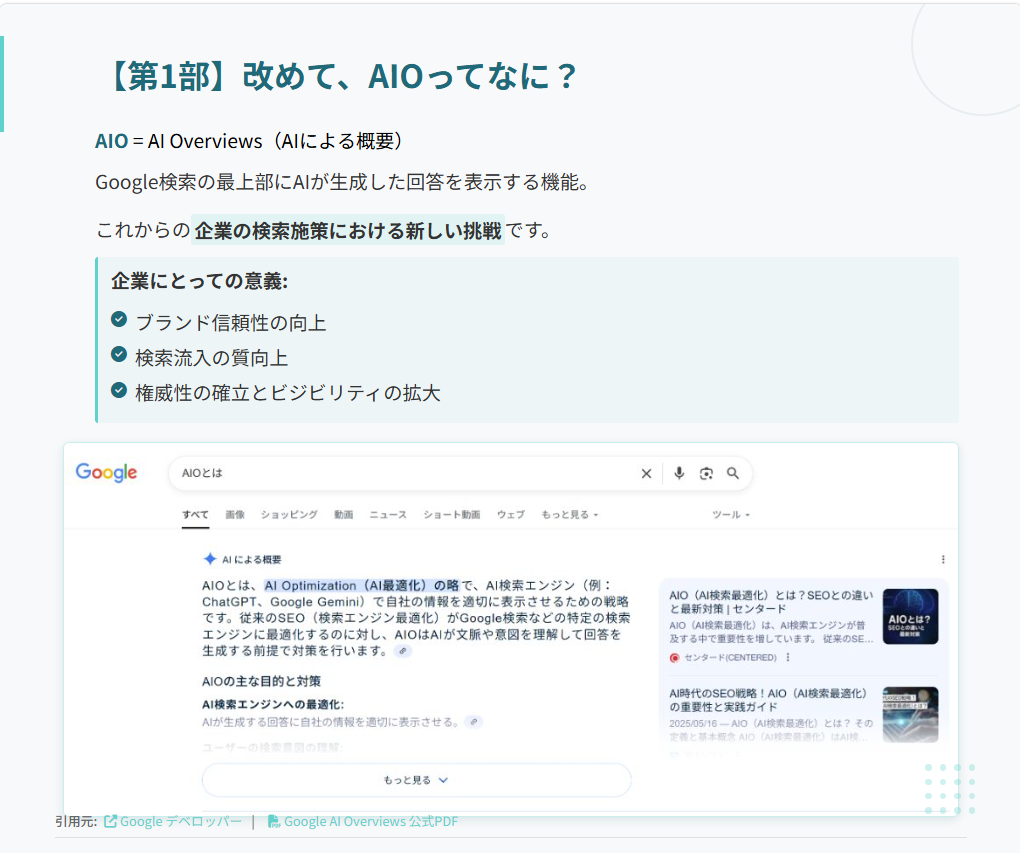Screen dimensions: 1020x853
Task: Open the Google デベロッパー source link
Action: (173, 821)
